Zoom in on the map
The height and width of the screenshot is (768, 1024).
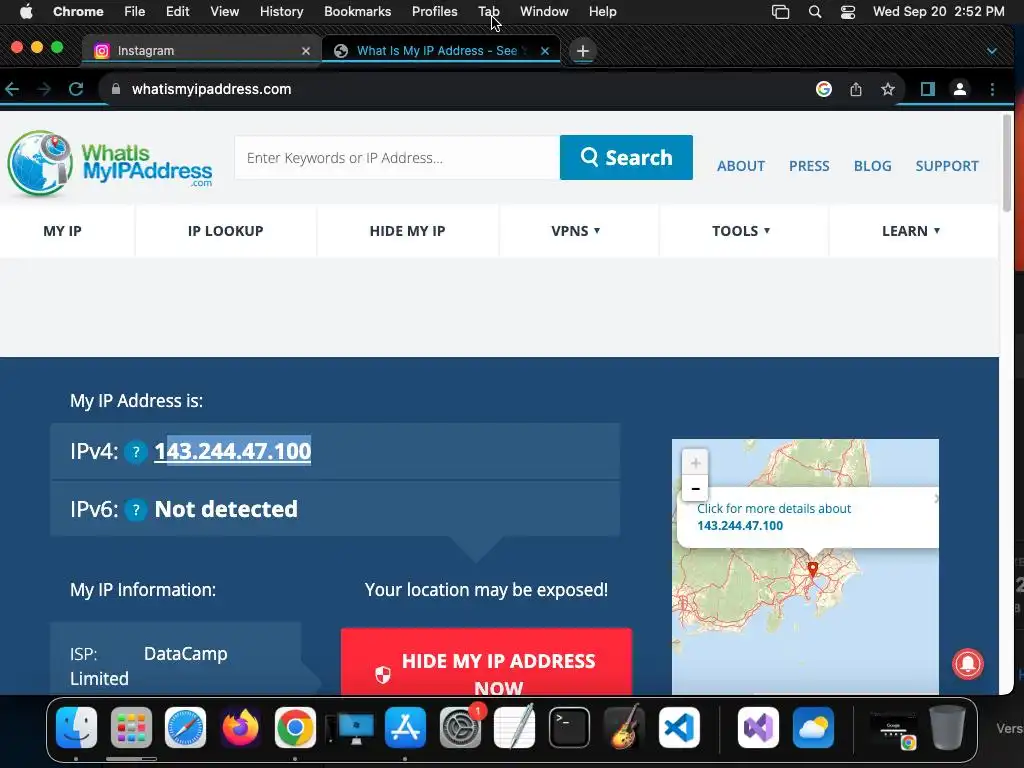tap(695, 463)
